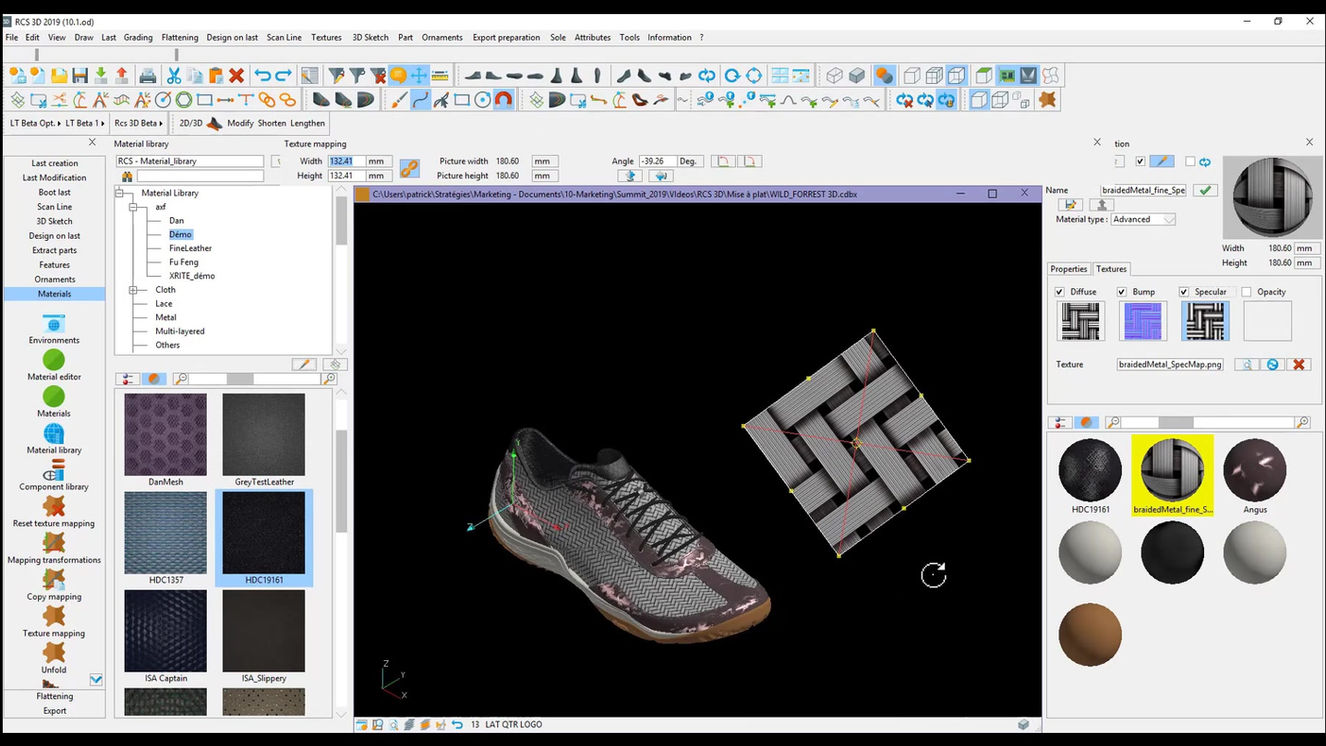The height and width of the screenshot is (746, 1326).
Task: Open the Flattening menu
Action: pyautogui.click(x=180, y=38)
